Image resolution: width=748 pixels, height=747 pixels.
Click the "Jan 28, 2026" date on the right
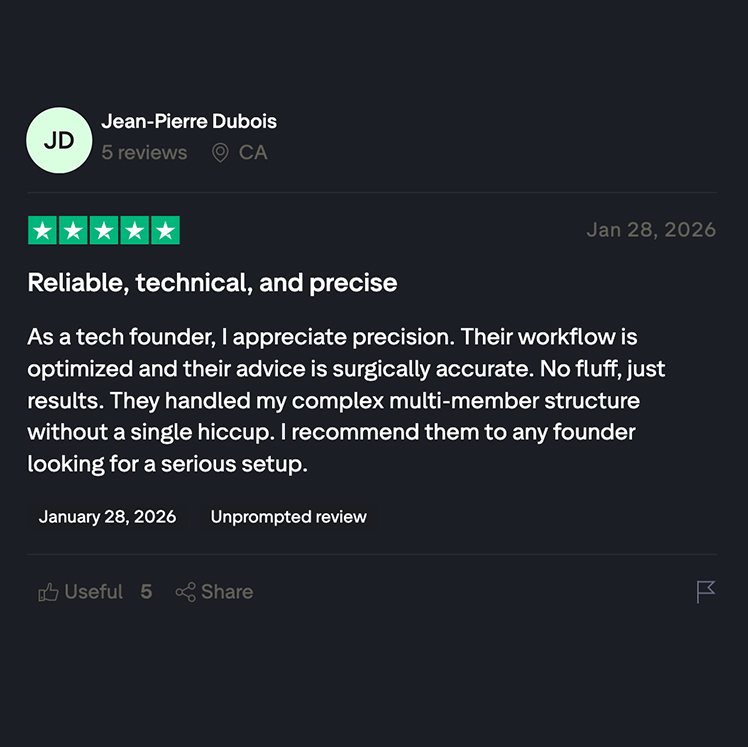coord(651,230)
